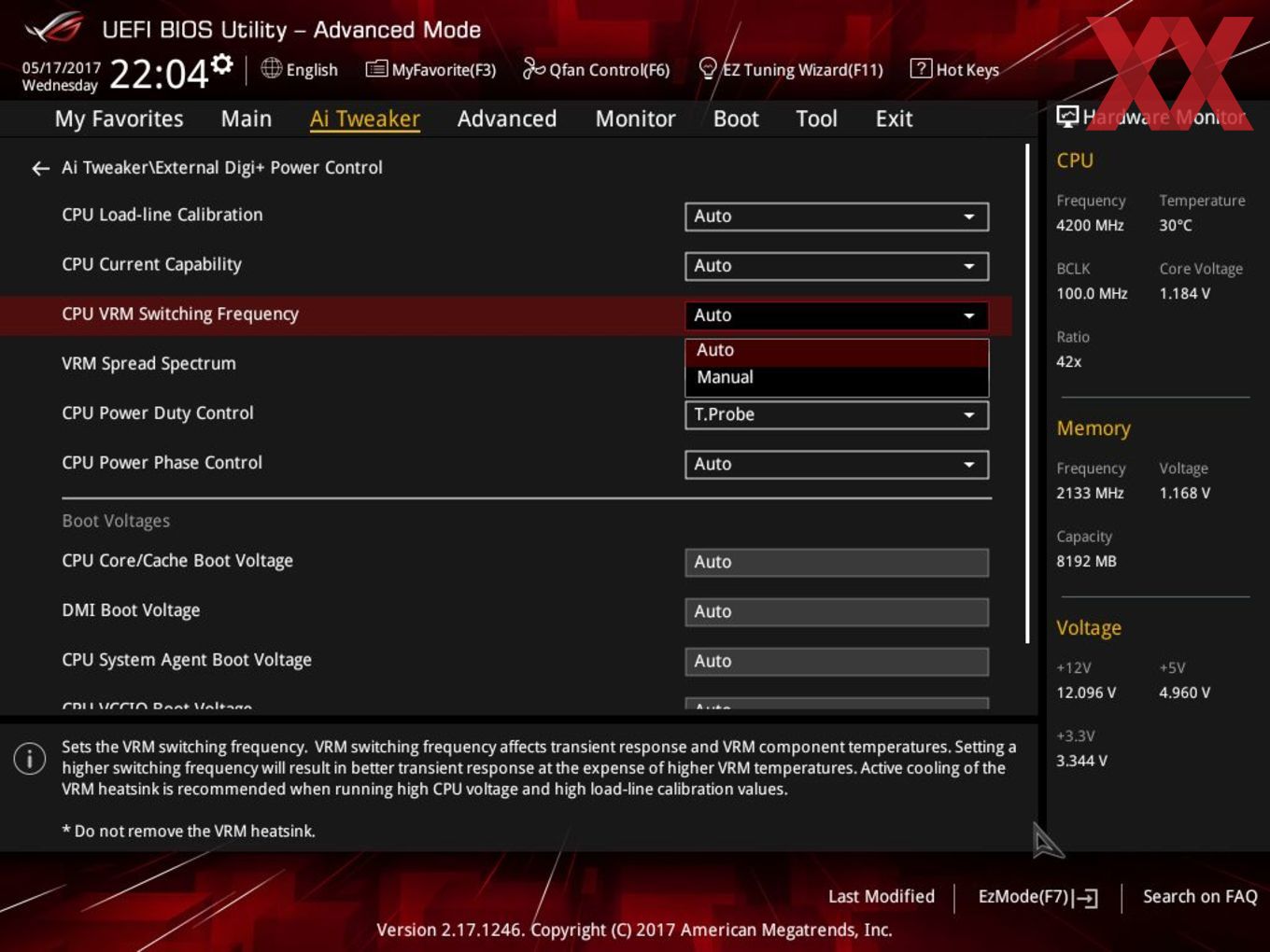Open CPU Power Duty Control T.Probe dropdown
1270x952 pixels.
[837, 414]
